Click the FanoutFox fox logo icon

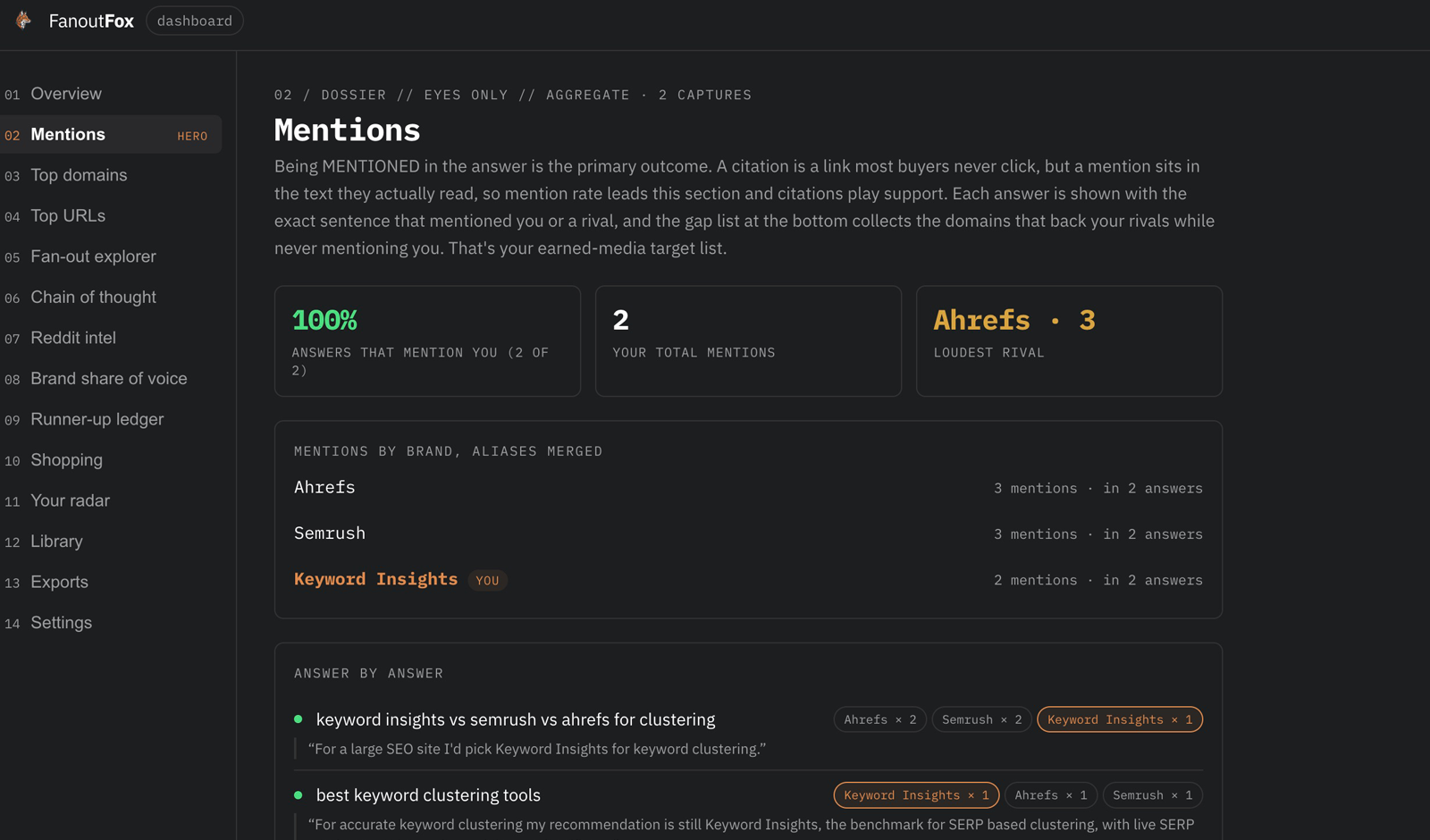pos(23,21)
